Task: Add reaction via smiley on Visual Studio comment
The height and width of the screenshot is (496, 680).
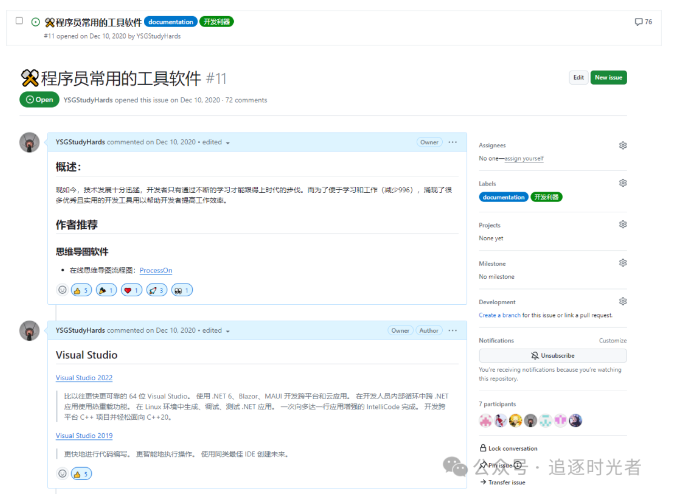Action: 62,473
